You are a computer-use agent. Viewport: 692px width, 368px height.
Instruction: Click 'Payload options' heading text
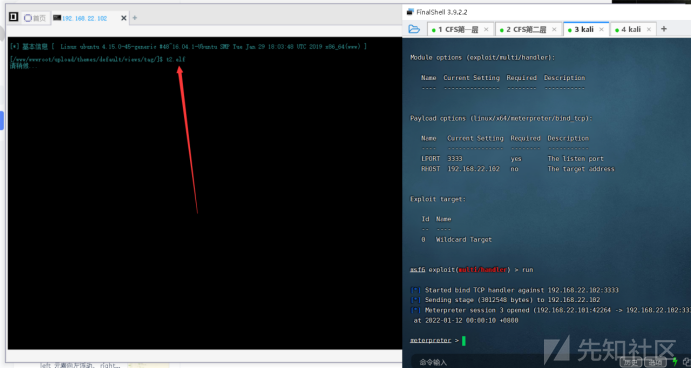coord(501,118)
